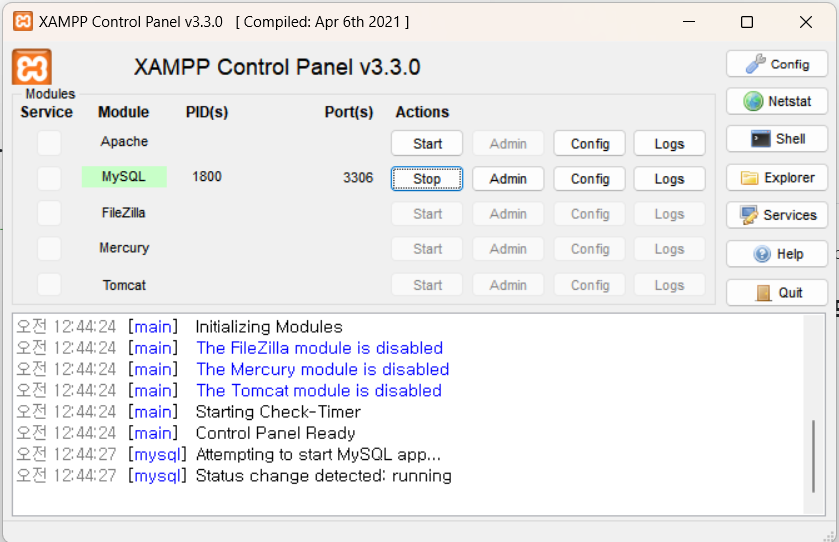Toggle the FileZilla service checkbox
The width and height of the screenshot is (839, 542).
[49, 213]
